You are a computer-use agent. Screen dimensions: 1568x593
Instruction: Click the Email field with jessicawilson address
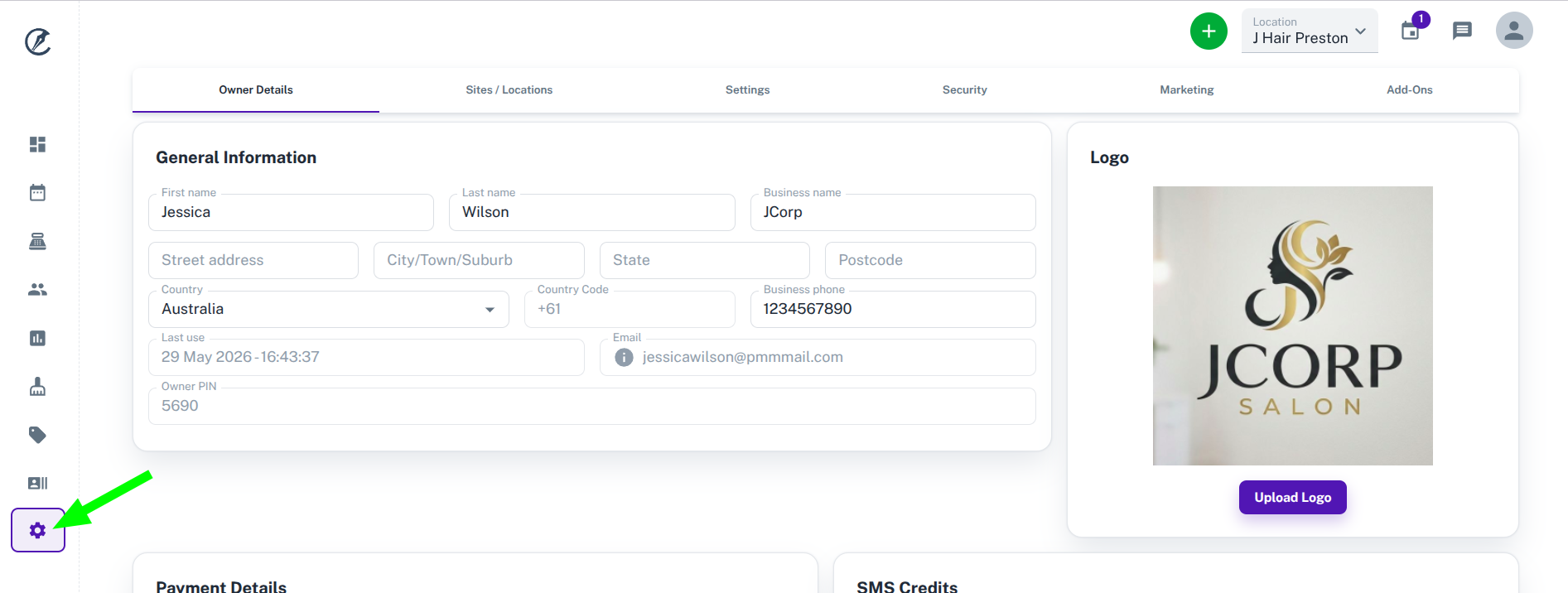click(x=818, y=357)
